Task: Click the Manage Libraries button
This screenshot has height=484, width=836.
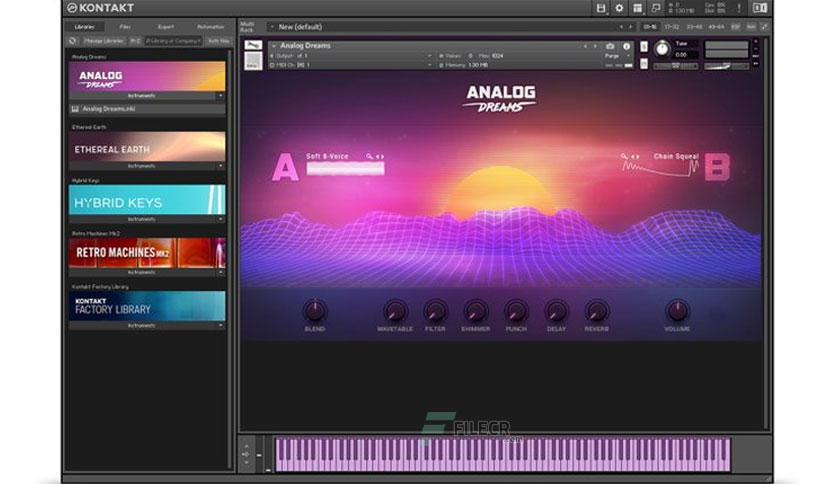Action: 104,41
